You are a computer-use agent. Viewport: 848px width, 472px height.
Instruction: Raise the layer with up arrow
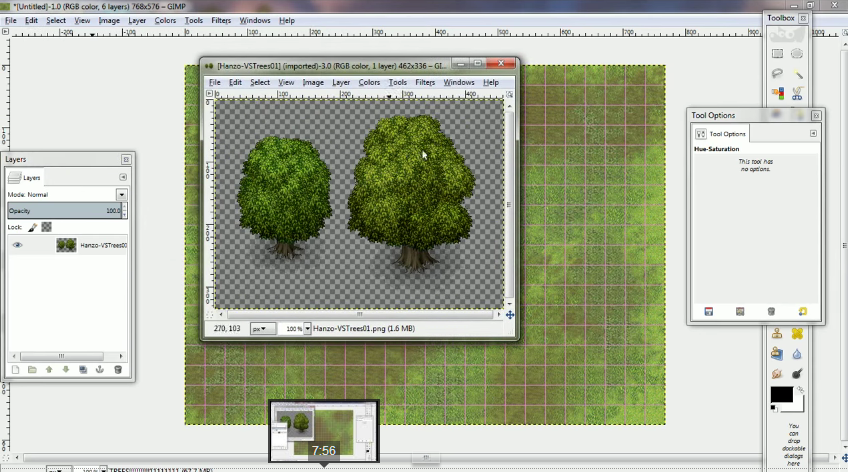[49, 370]
